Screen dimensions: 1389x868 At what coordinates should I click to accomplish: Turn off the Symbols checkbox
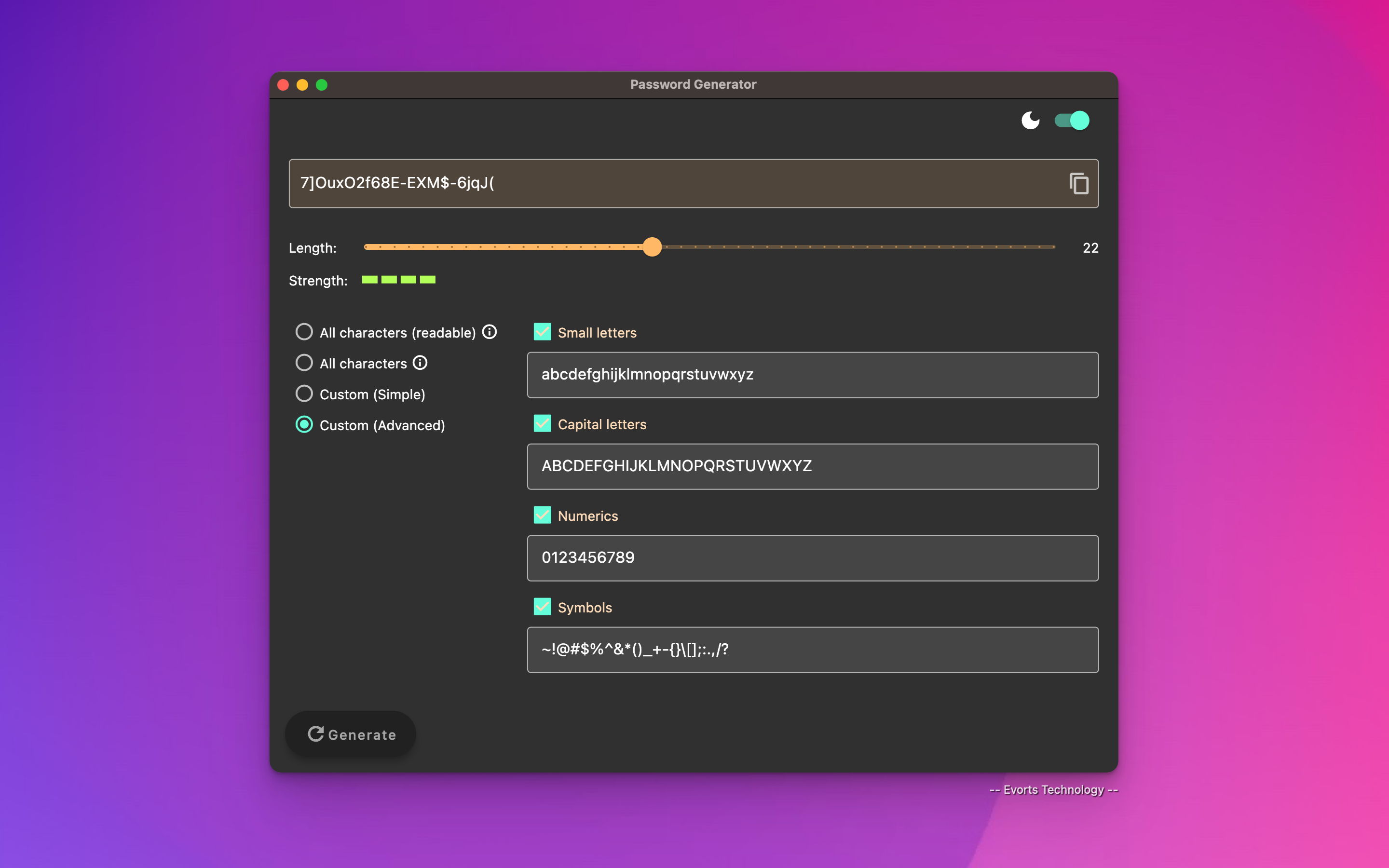pyautogui.click(x=542, y=607)
